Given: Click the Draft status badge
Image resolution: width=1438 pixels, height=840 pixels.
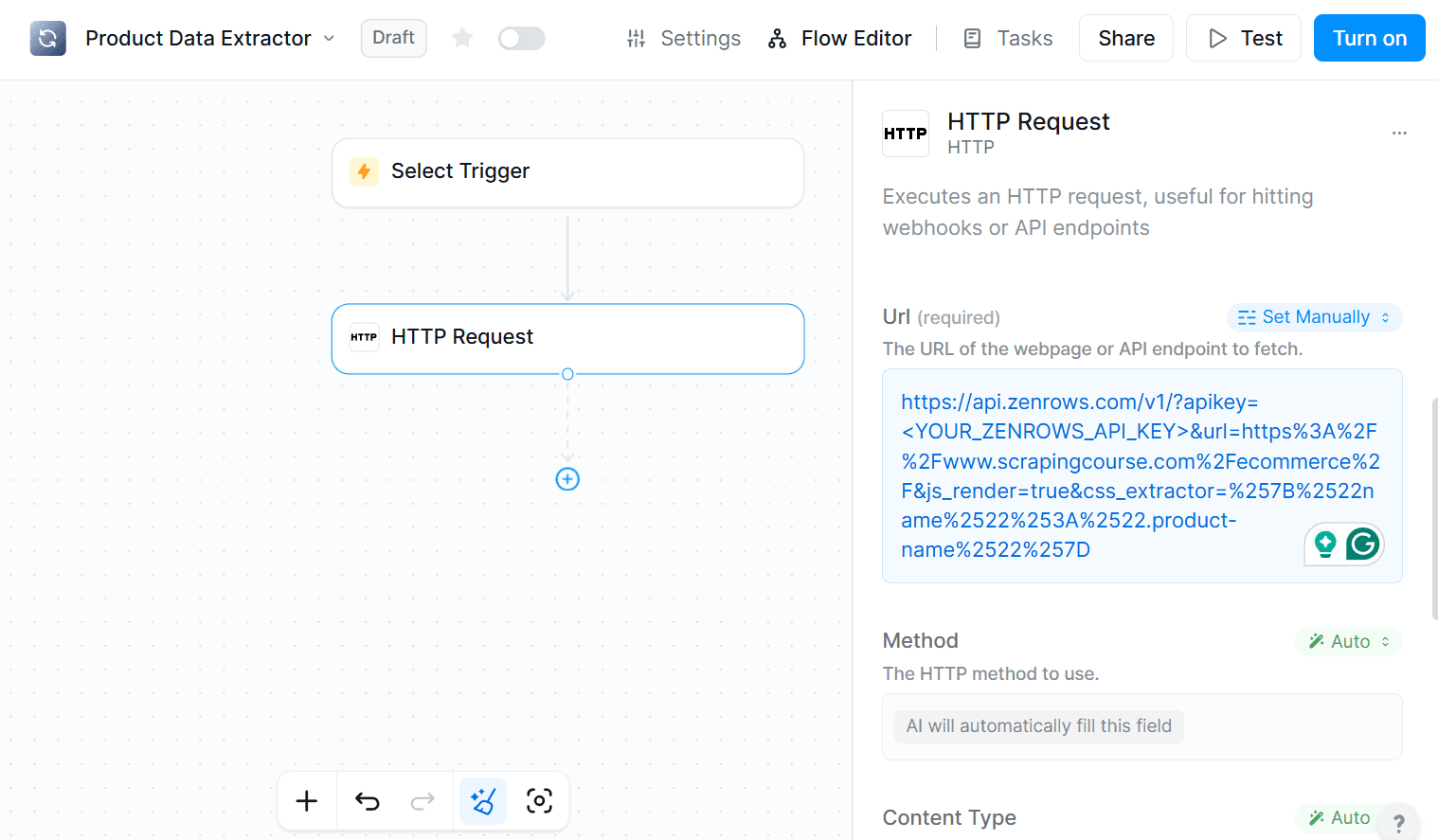Looking at the screenshot, I should pos(393,38).
